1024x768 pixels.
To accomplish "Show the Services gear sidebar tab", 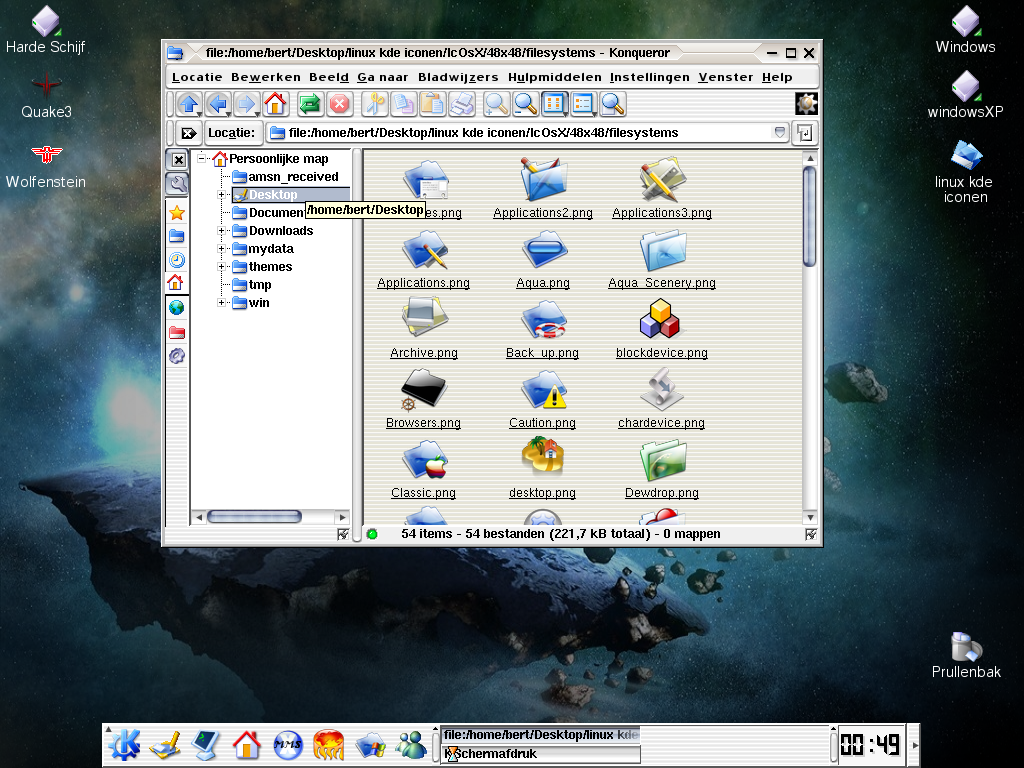I will pos(177,356).
